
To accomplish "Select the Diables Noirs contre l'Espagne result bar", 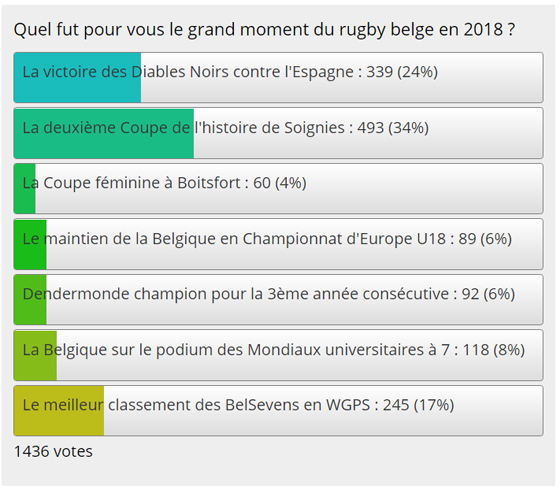I will click(279, 78).
